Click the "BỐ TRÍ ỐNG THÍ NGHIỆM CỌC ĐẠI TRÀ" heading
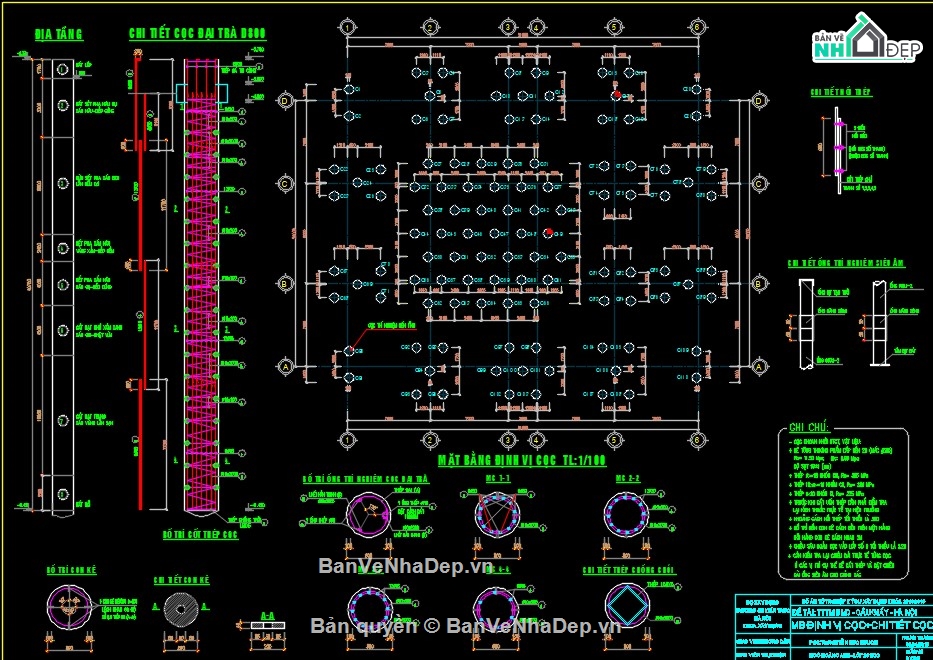This screenshot has height=660, width=933. pyautogui.click(x=365, y=479)
